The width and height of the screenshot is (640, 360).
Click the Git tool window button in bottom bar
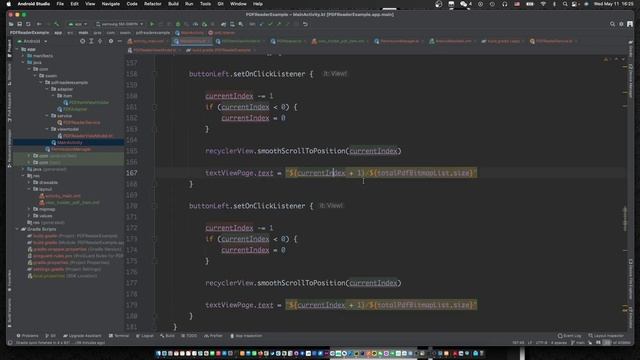[x=51, y=336]
